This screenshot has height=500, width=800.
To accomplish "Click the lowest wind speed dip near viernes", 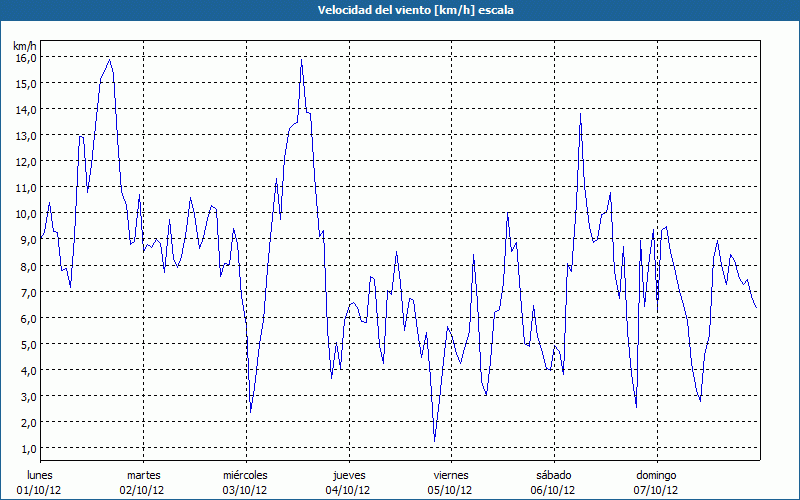I will coord(434,439).
